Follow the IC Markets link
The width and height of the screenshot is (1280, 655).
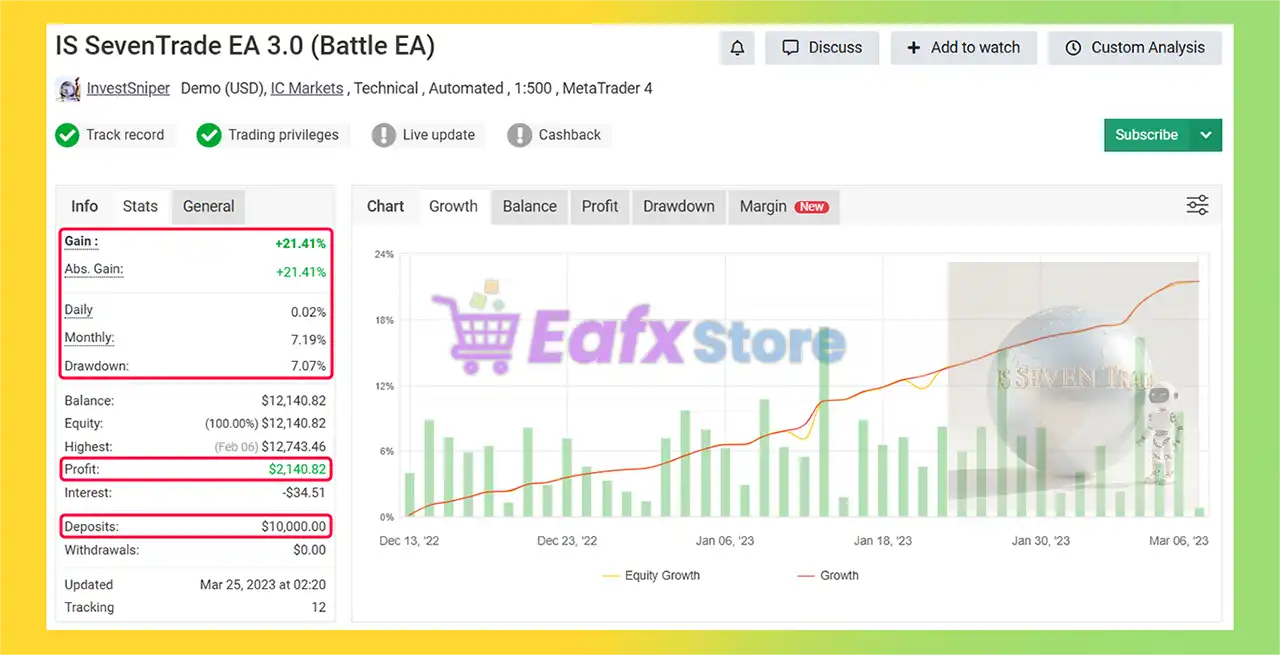pos(307,89)
